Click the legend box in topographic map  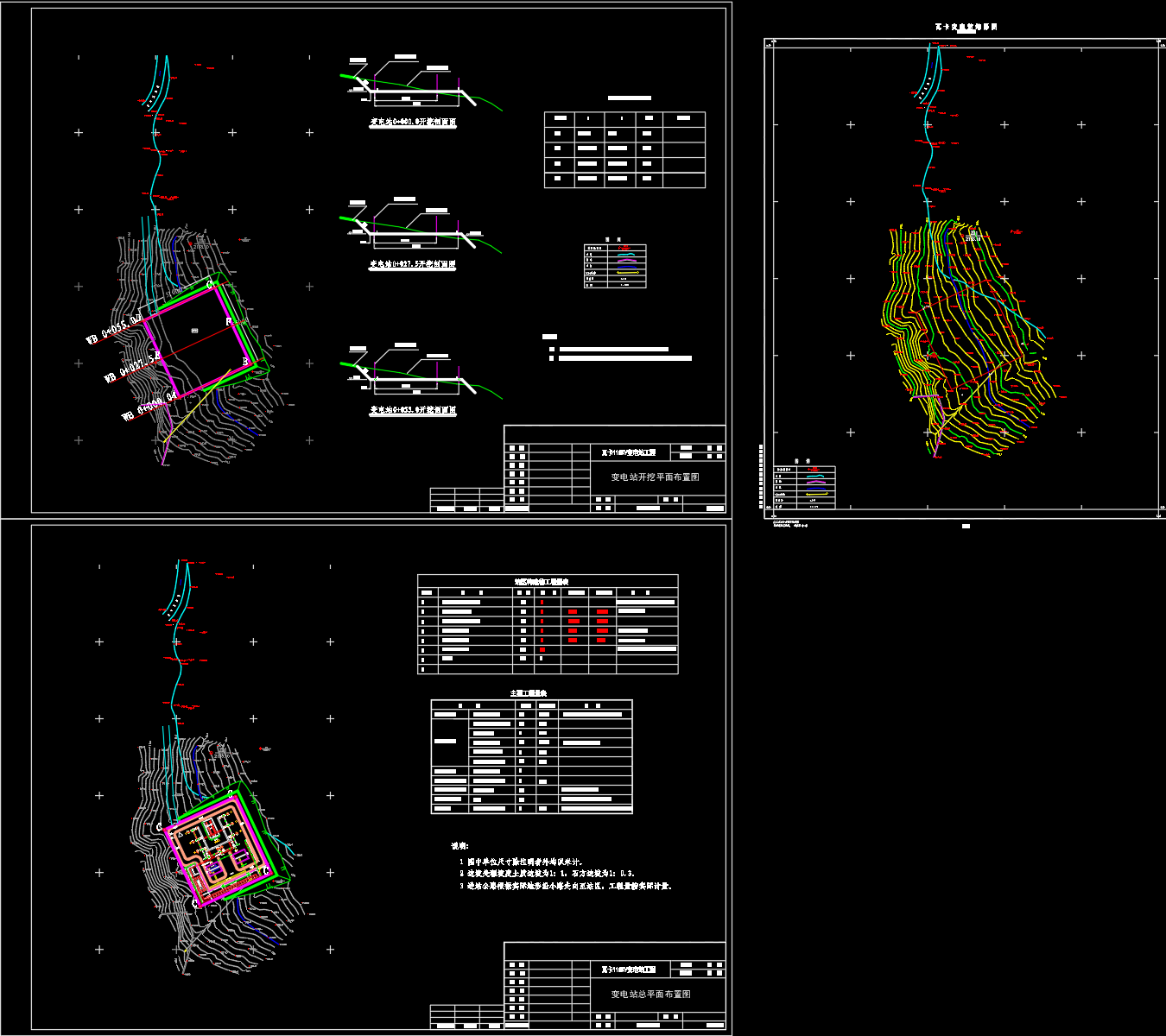pos(805,488)
